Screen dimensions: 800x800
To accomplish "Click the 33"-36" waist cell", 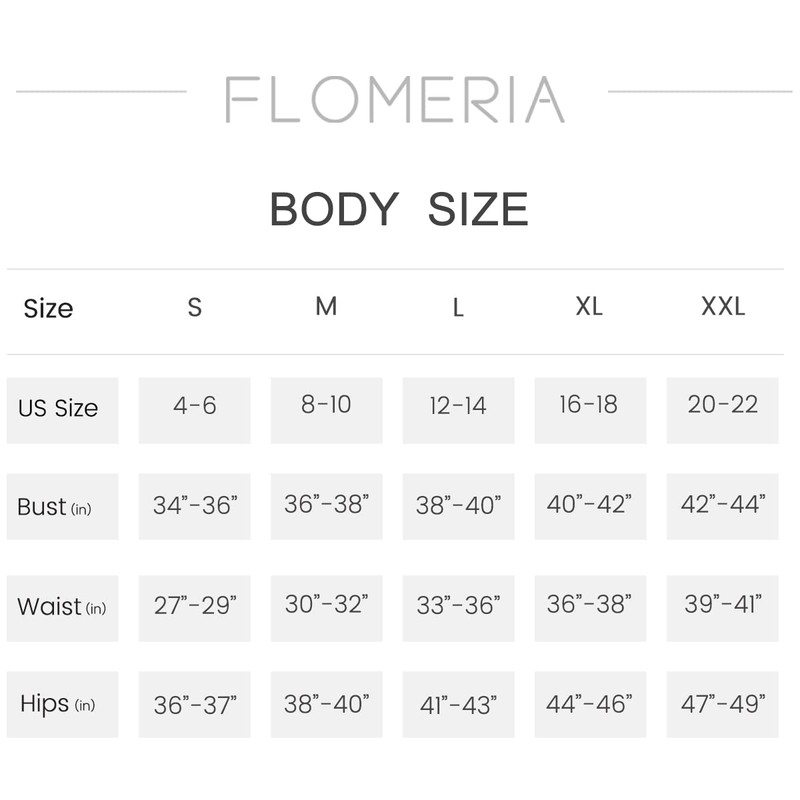I will click(x=458, y=606).
